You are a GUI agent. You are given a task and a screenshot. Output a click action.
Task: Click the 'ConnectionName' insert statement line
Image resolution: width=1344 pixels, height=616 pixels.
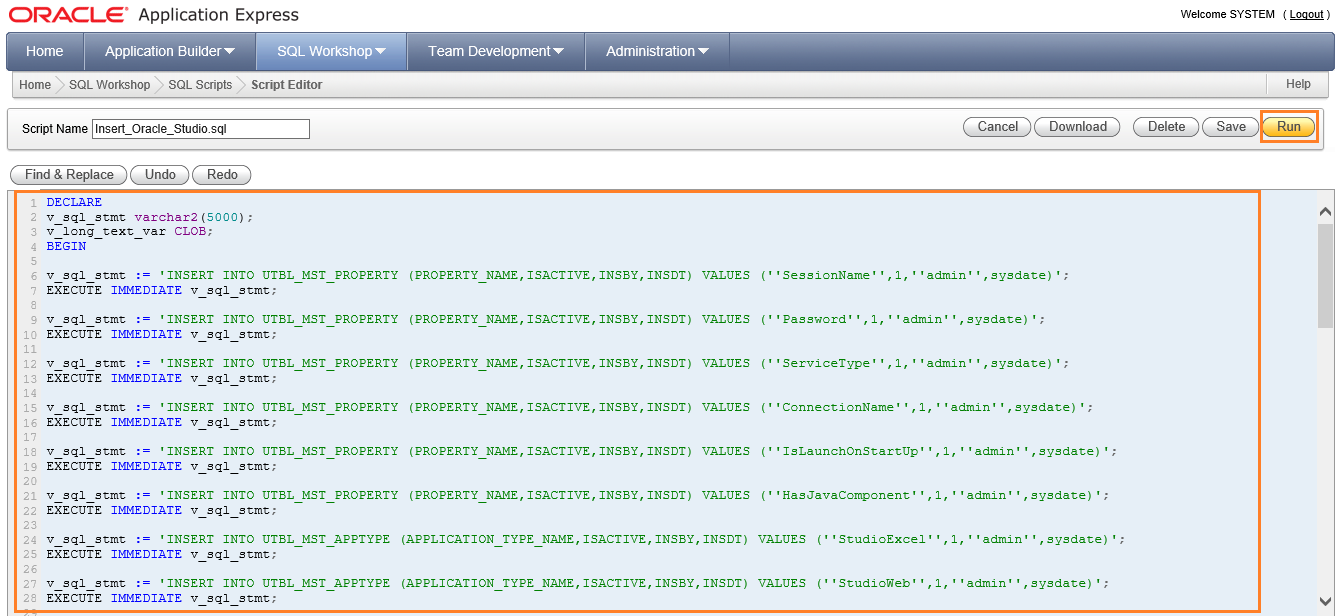pos(570,407)
